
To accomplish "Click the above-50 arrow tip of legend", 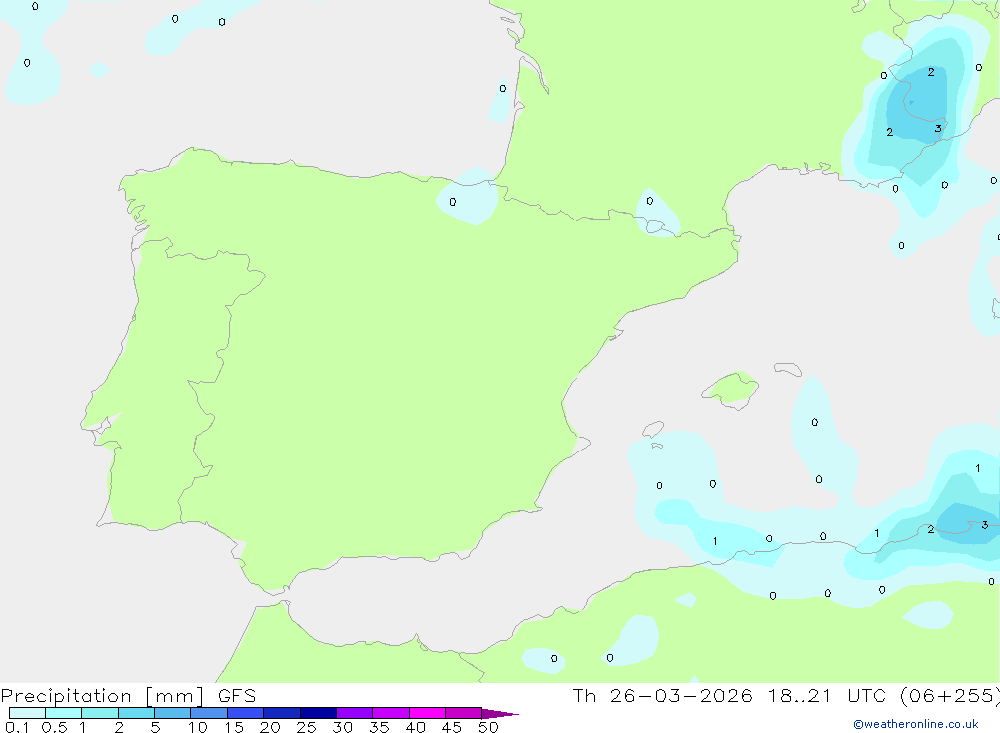I will (x=499, y=713).
